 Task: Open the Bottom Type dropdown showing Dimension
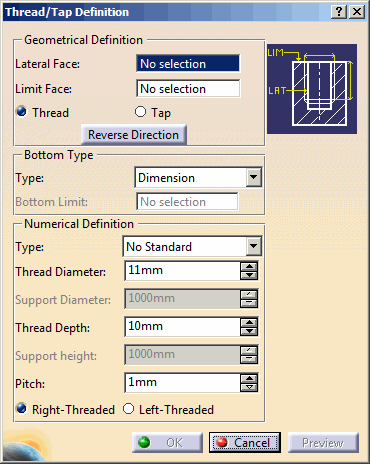pyautogui.click(x=198, y=177)
